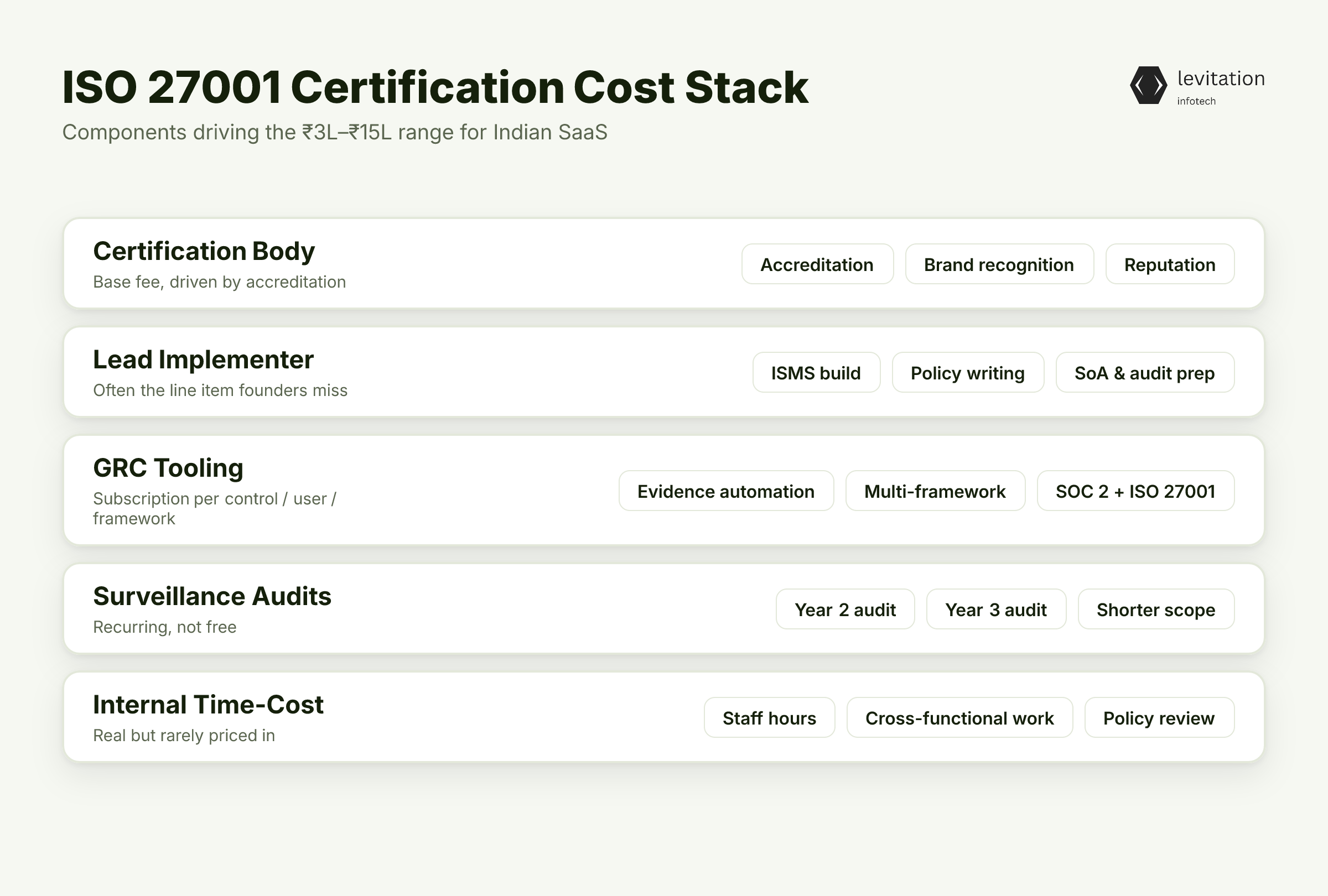Select the ISMS build tag

(x=816, y=372)
